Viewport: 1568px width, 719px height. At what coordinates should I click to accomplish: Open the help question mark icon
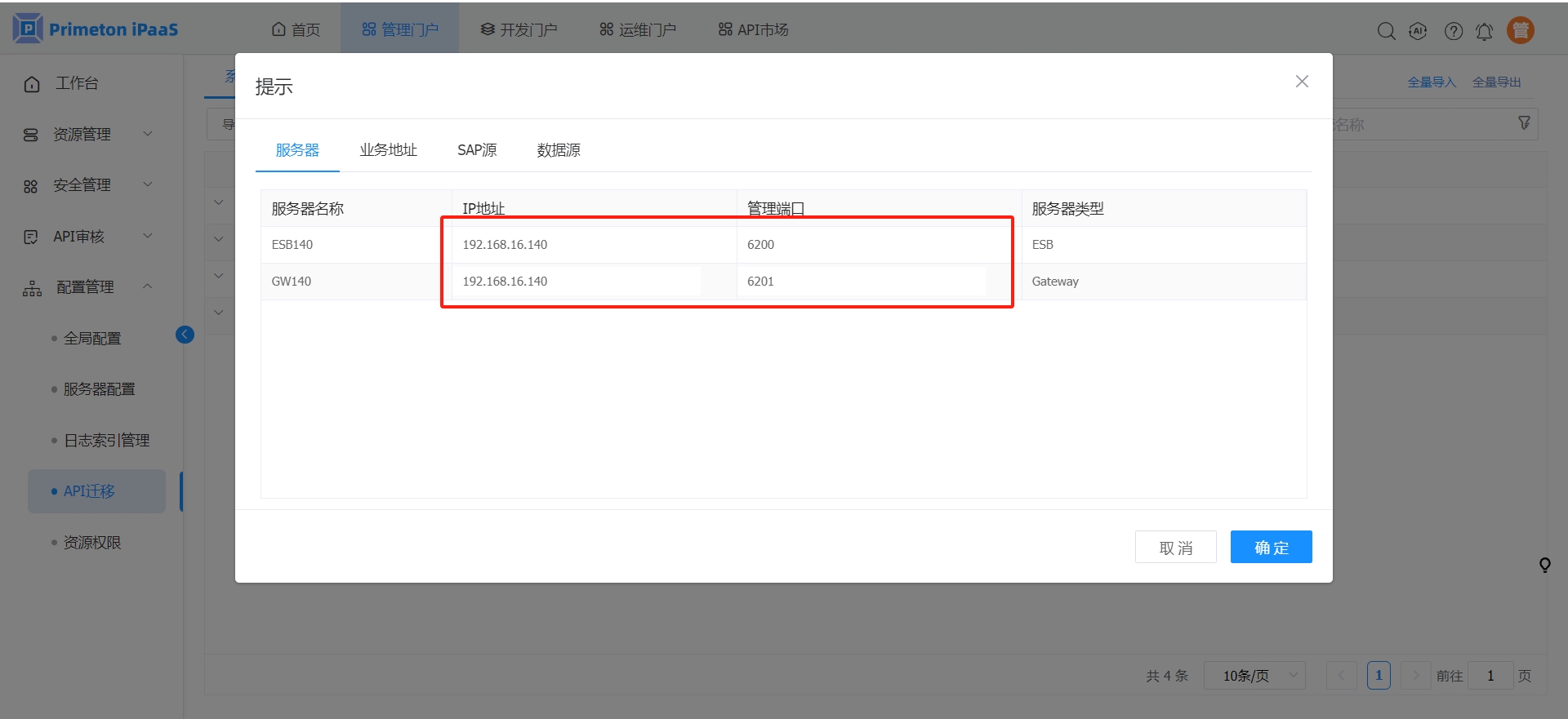click(x=1453, y=31)
